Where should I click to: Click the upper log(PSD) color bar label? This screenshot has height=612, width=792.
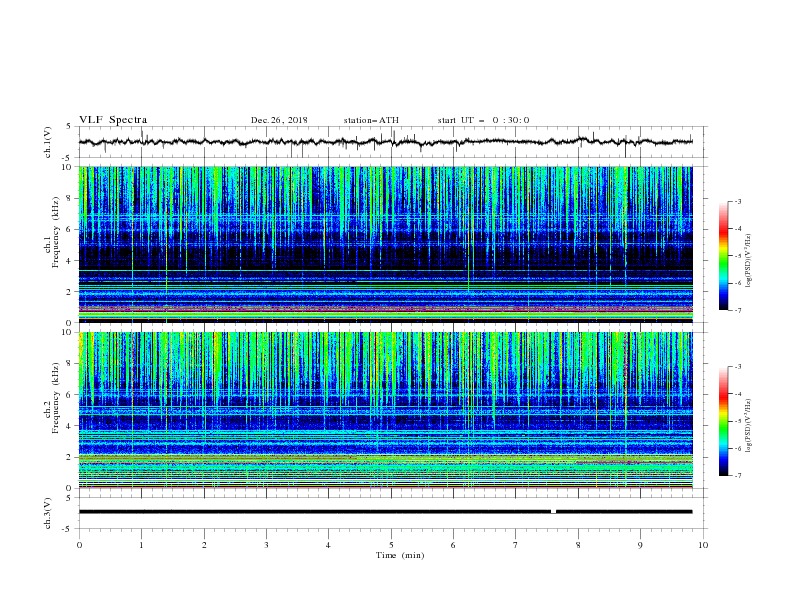click(749, 261)
